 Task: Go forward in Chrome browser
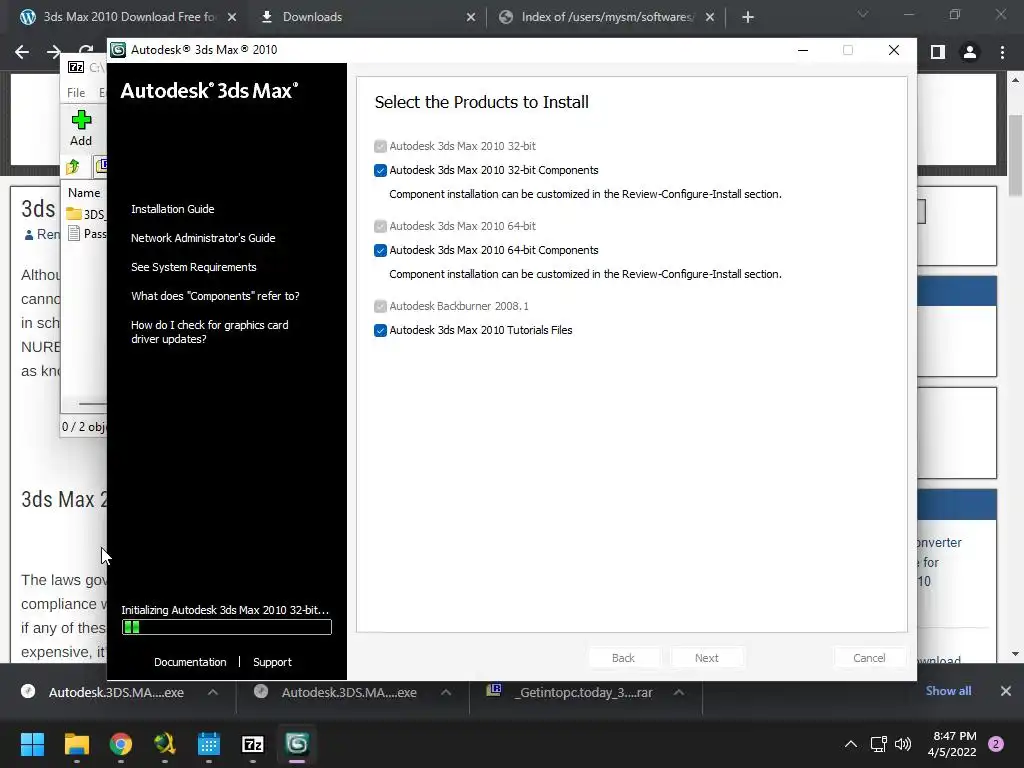pyautogui.click(x=54, y=52)
